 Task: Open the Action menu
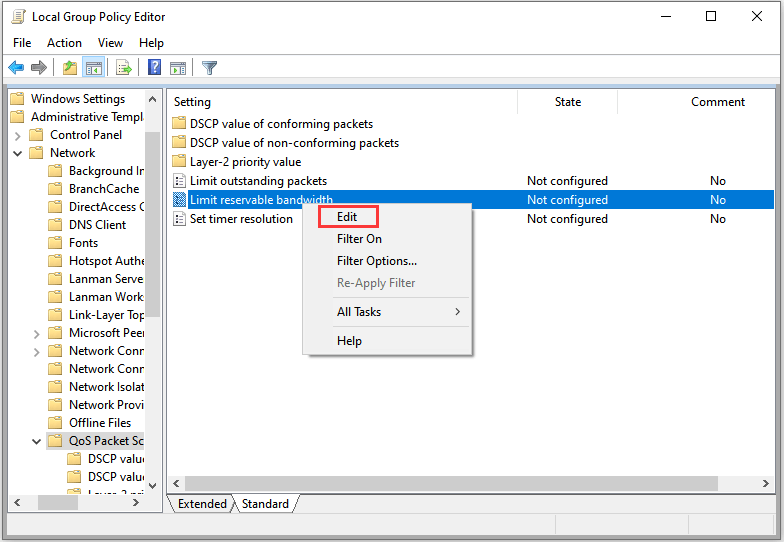pyautogui.click(x=64, y=43)
